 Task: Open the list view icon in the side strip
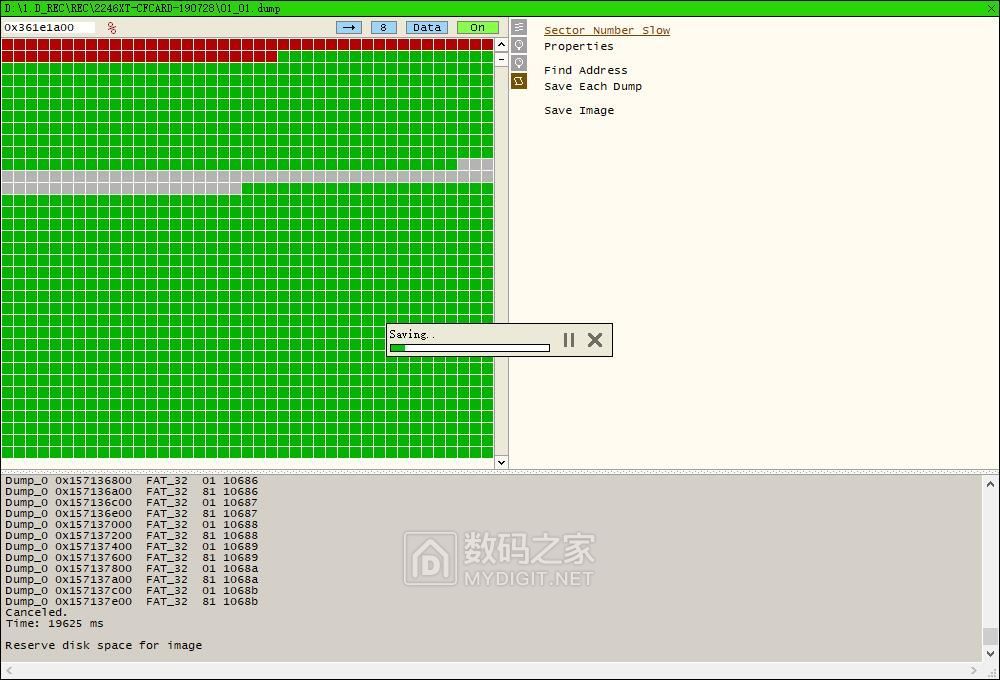[519, 27]
